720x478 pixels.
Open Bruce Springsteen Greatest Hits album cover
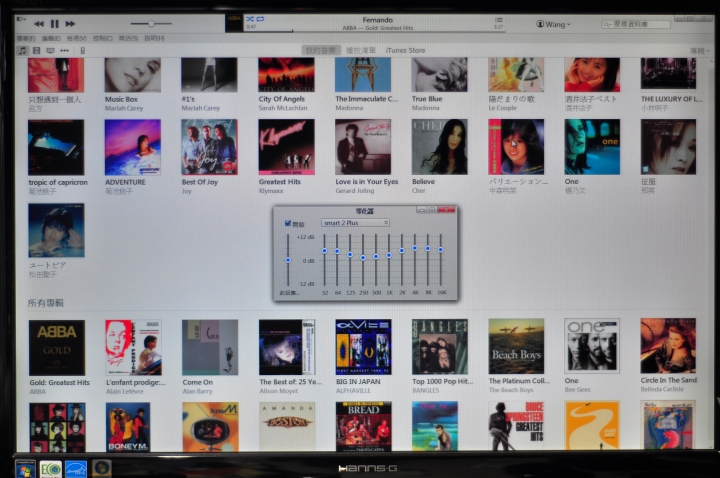pos(516,426)
